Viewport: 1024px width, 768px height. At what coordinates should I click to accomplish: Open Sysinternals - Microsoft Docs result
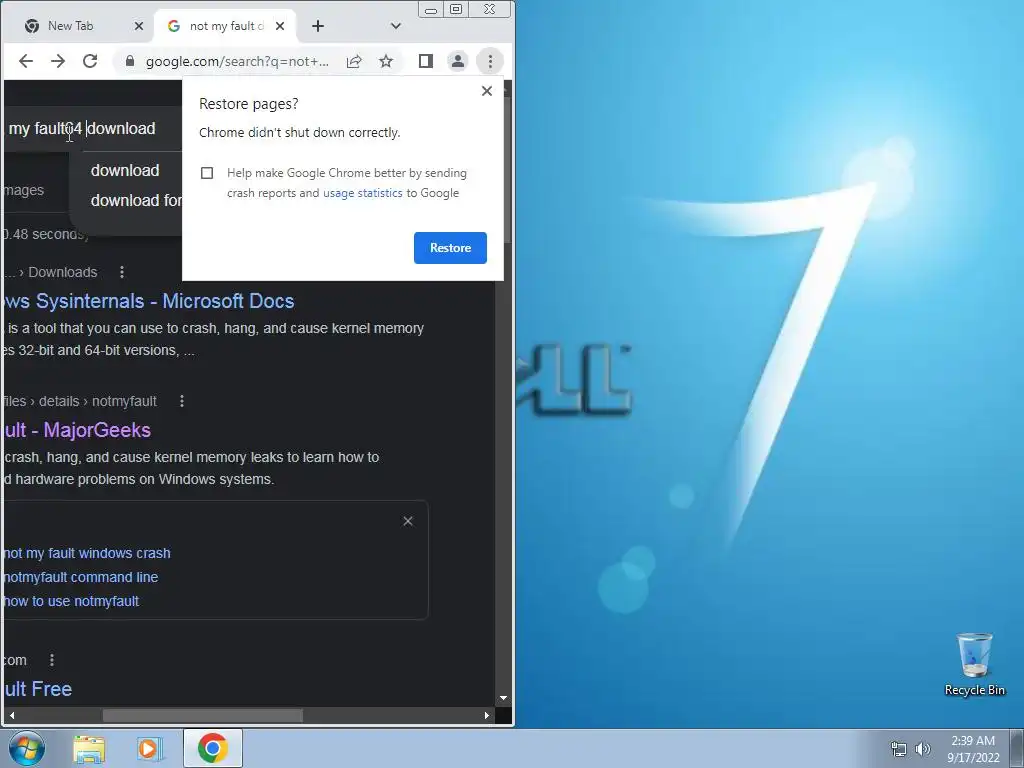pos(148,301)
